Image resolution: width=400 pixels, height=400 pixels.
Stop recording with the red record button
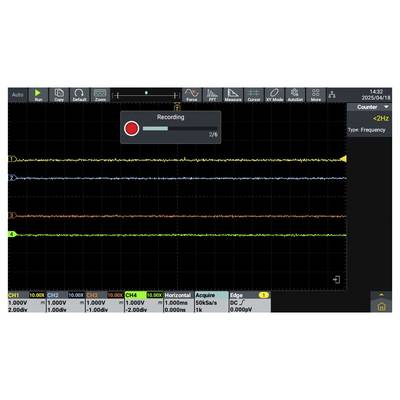click(x=131, y=128)
